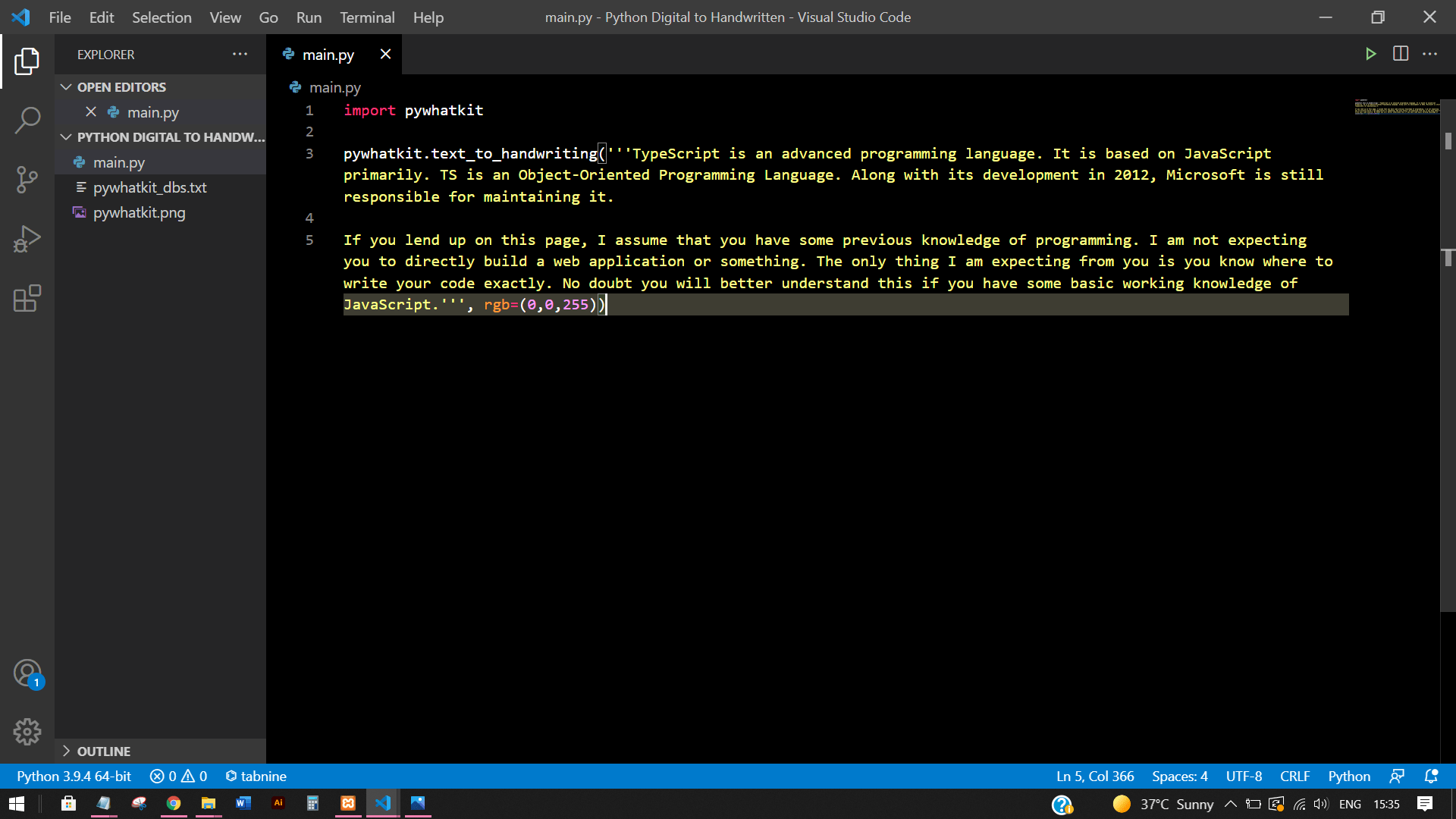1456x819 pixels.
Task: Open the tabnine status bar item
Action: [256, 776]
